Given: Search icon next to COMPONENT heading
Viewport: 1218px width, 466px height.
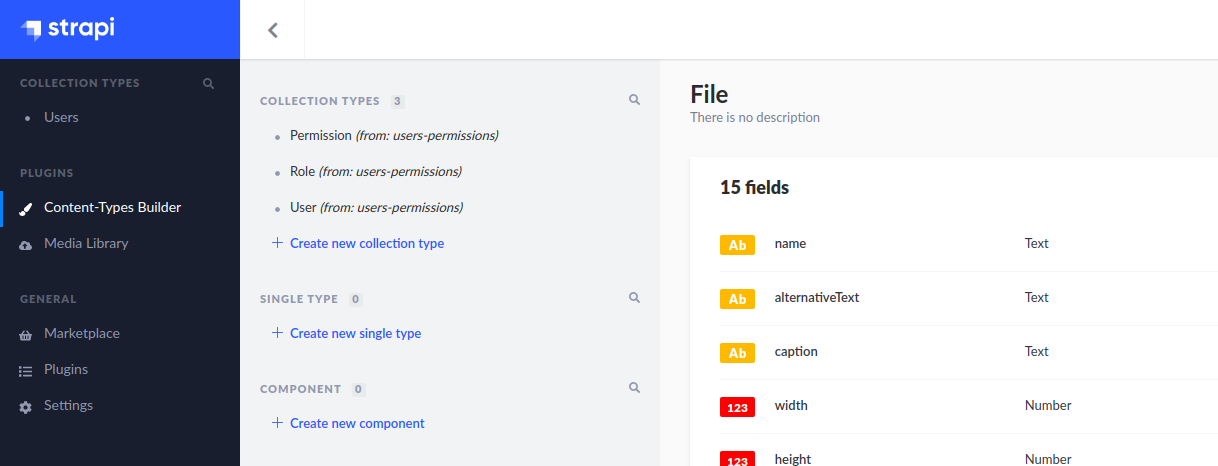Looking at the screenshot, I should (634, 388).
